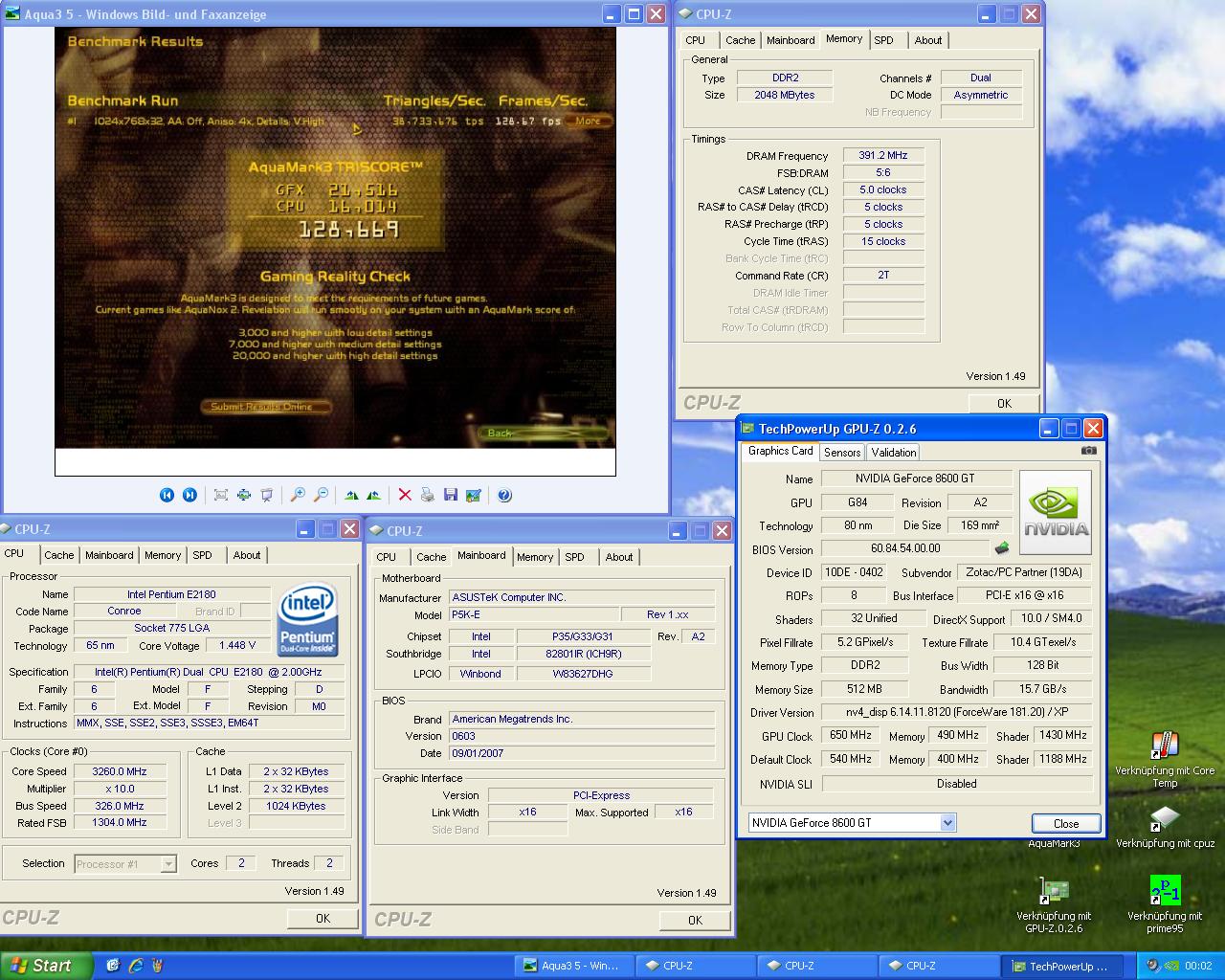Delete the image with red X icon
The image size is (1225, 980).
tap(405, 495)
